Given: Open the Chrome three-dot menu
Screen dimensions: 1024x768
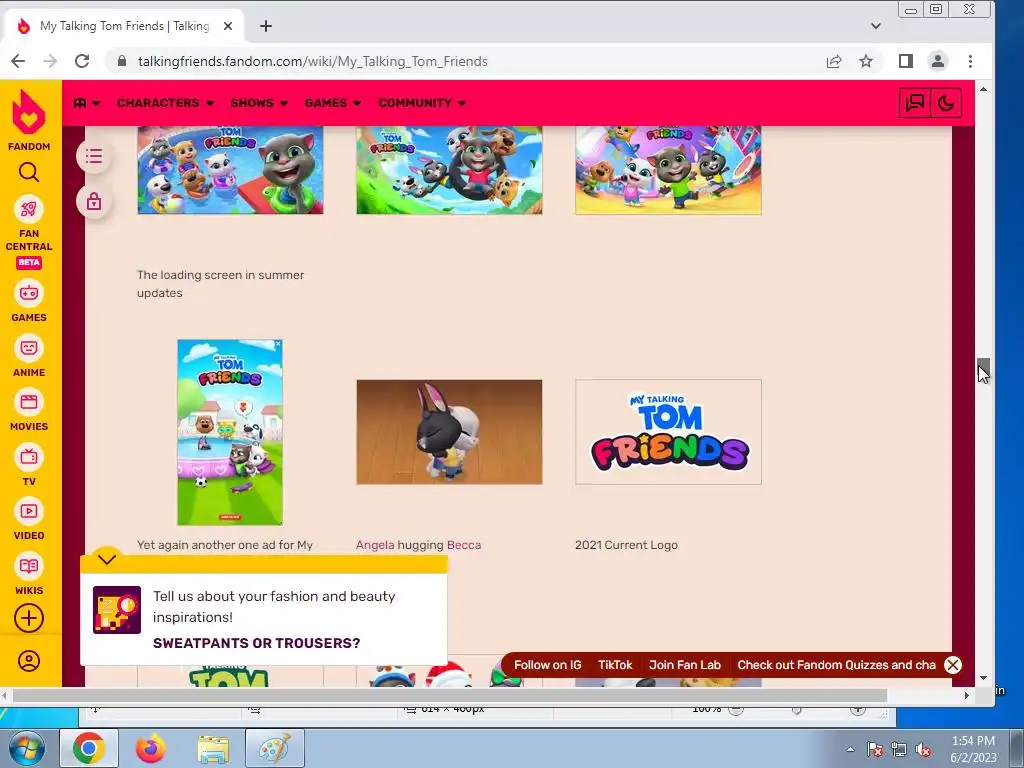Looking at the screenshot, I should coord(970,61).
